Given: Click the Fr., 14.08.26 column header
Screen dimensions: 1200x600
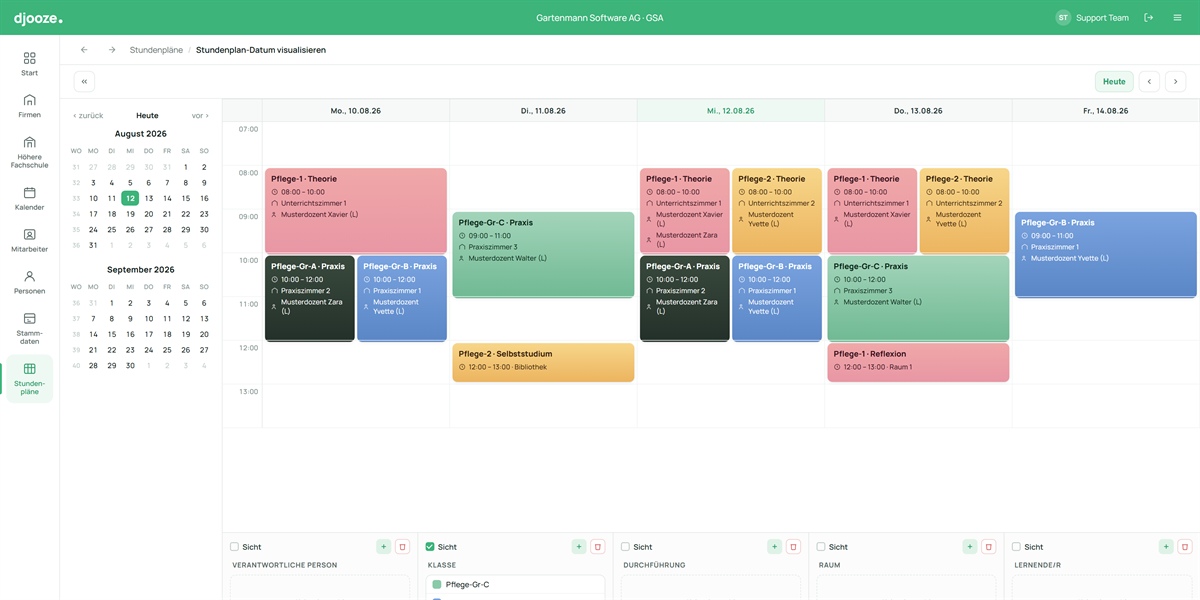Looking at the screenshot, I should coord(1106,111).
